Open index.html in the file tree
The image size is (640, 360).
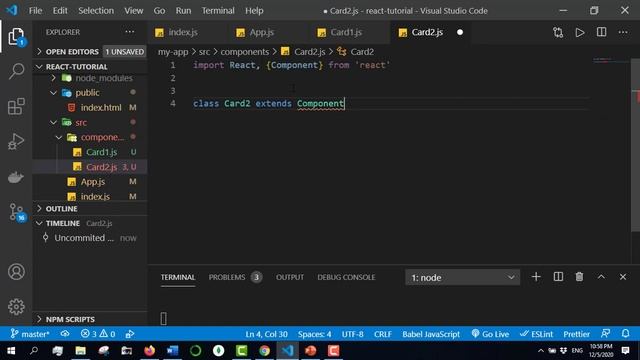(x=101, y=107)
